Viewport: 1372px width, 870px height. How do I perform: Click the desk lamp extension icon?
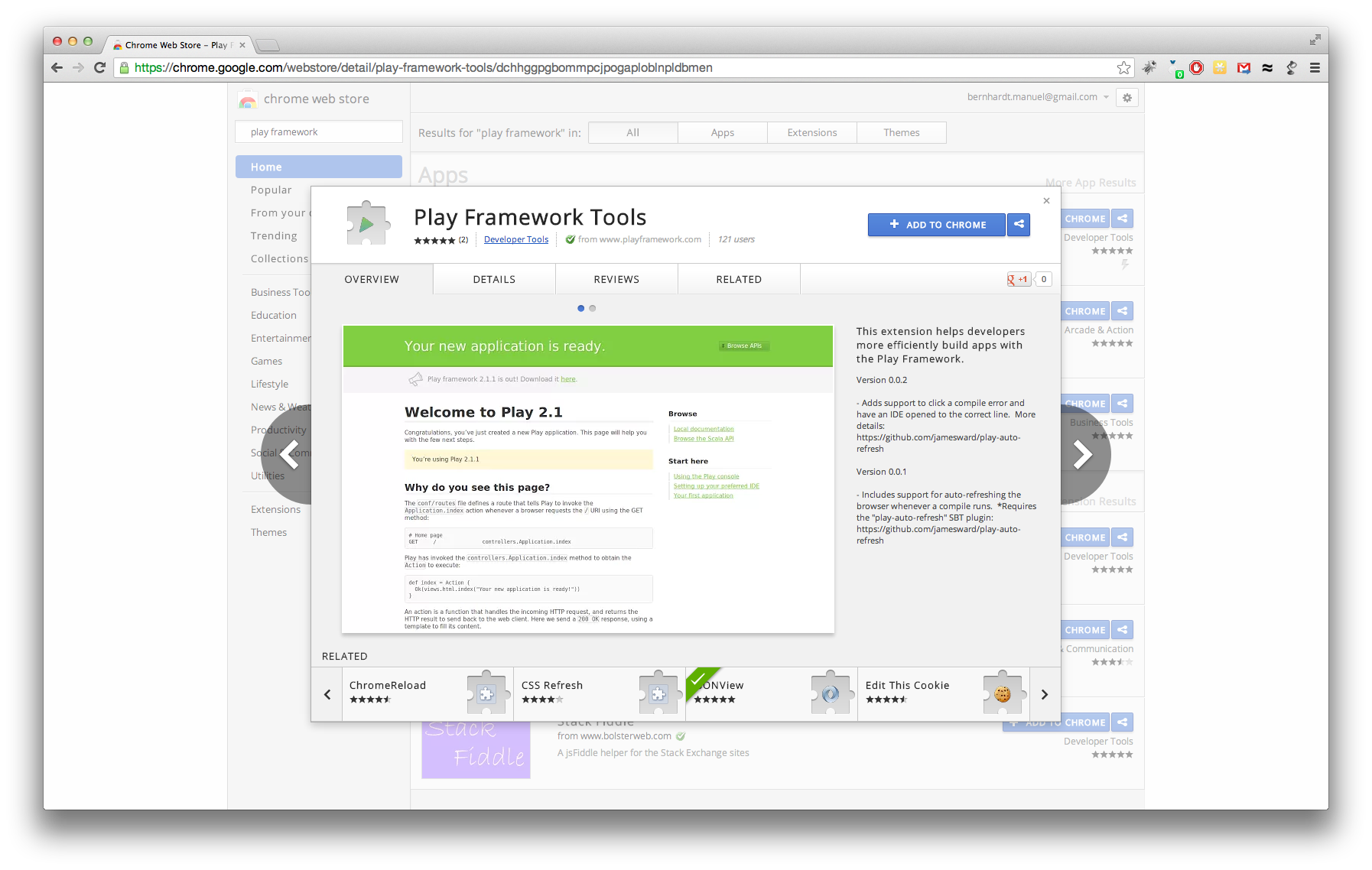coord(1292,68)
